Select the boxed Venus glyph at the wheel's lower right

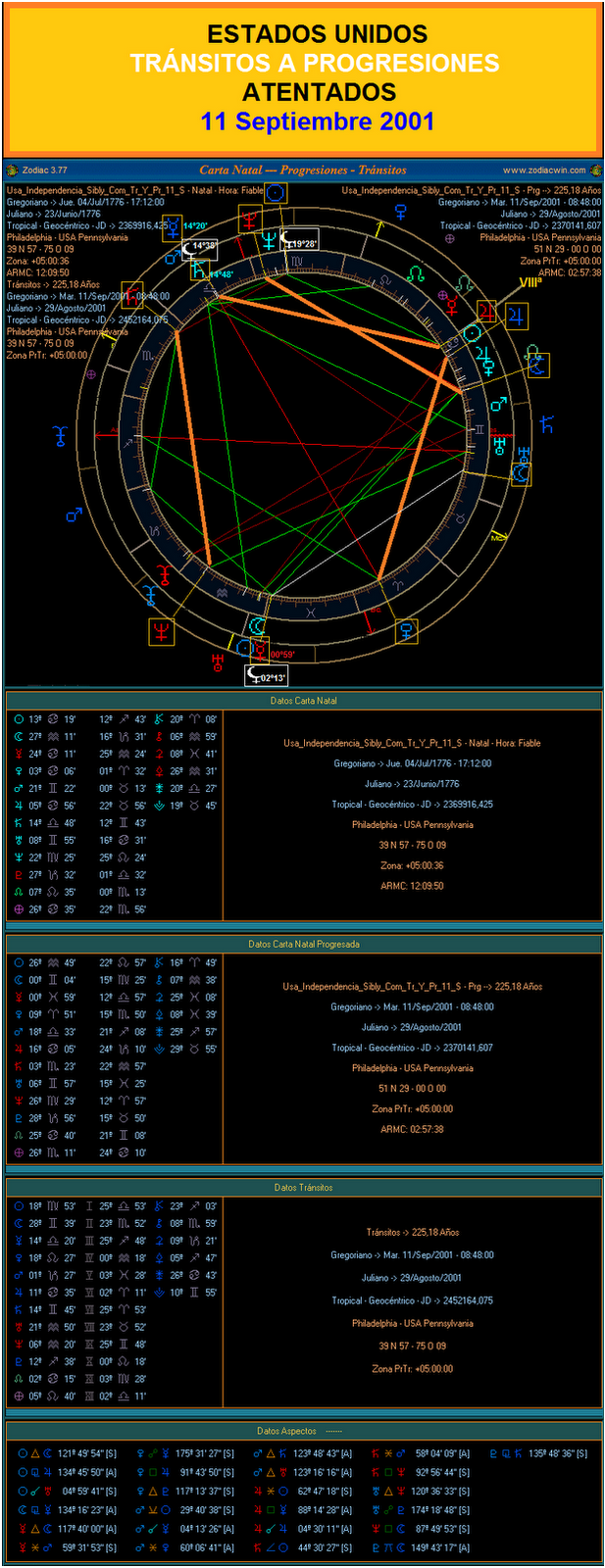[x=407, y=631]
